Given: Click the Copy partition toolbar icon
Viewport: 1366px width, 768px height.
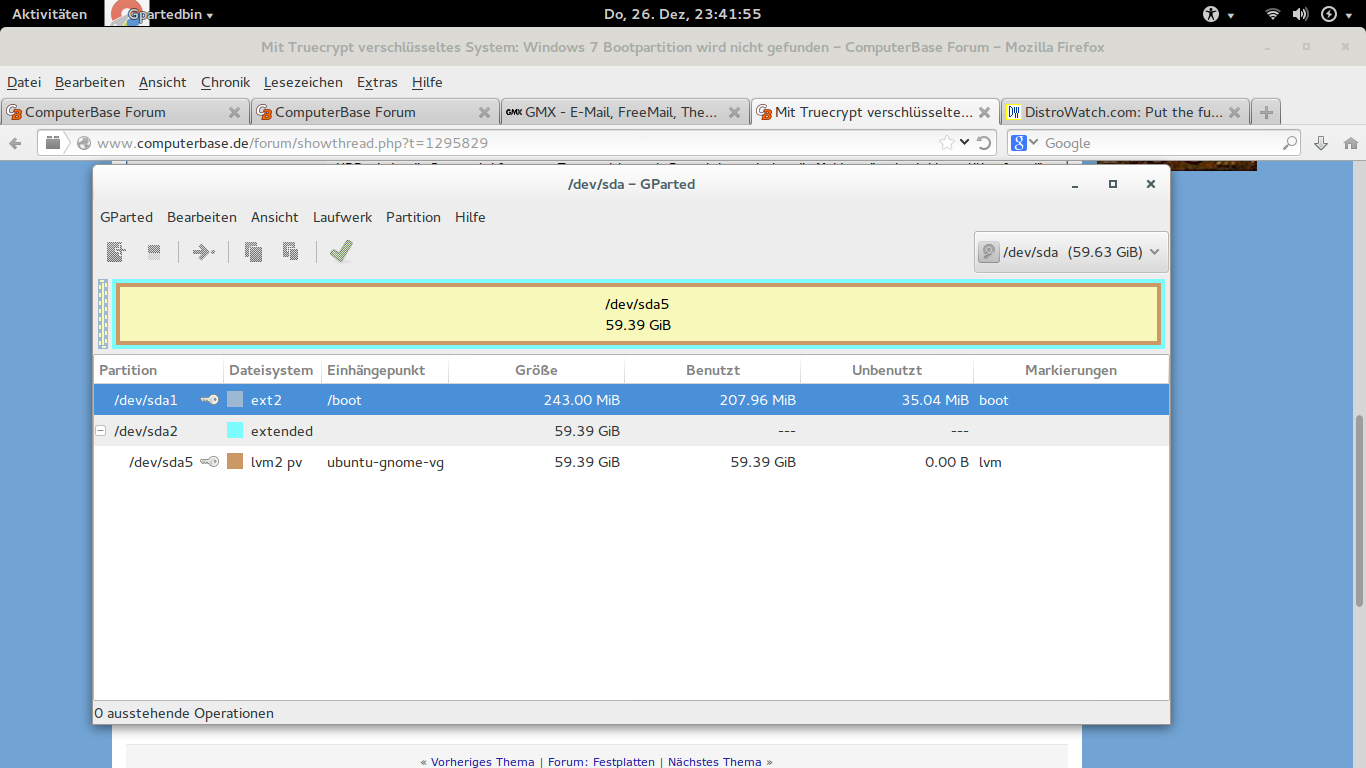Looking at the screenshot, I should (x=253, y=252).
